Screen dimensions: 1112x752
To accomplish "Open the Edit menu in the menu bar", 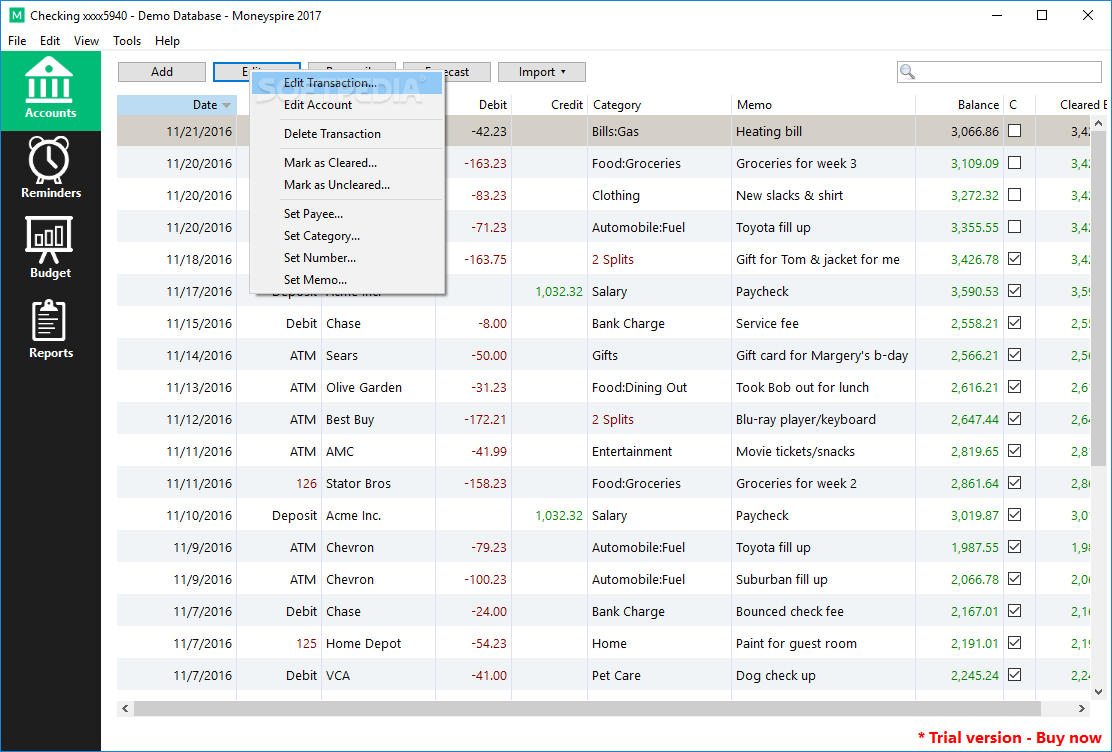I will [x=50, y=41].
